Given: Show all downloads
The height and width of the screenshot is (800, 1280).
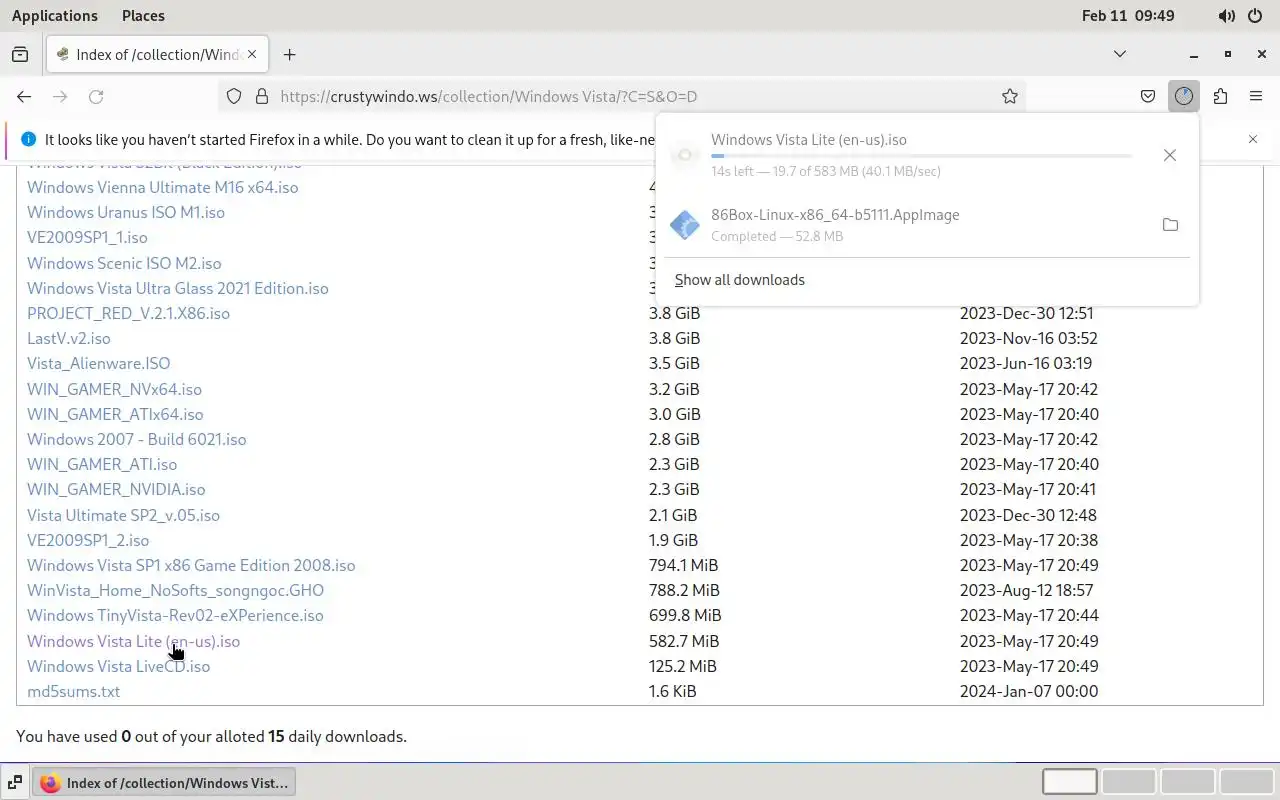Looking at the screenshot, I should pos(739,280).
